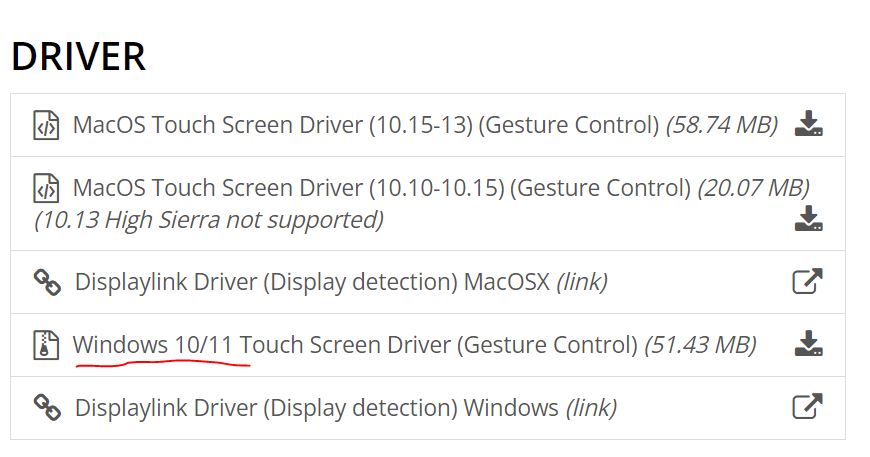
Task: Open the external link icon in the Displaylink Windows row
Action: pos(807,407)
